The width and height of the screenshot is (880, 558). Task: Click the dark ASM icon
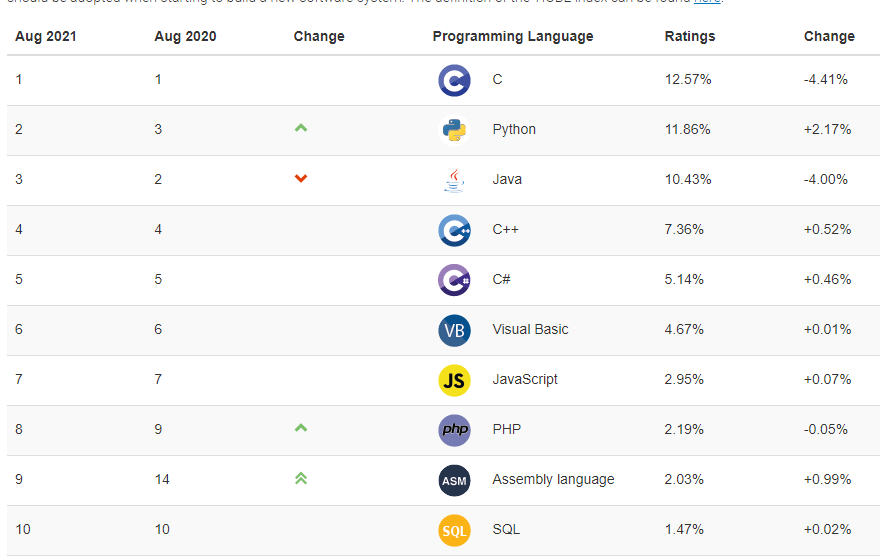click(454, 480)
